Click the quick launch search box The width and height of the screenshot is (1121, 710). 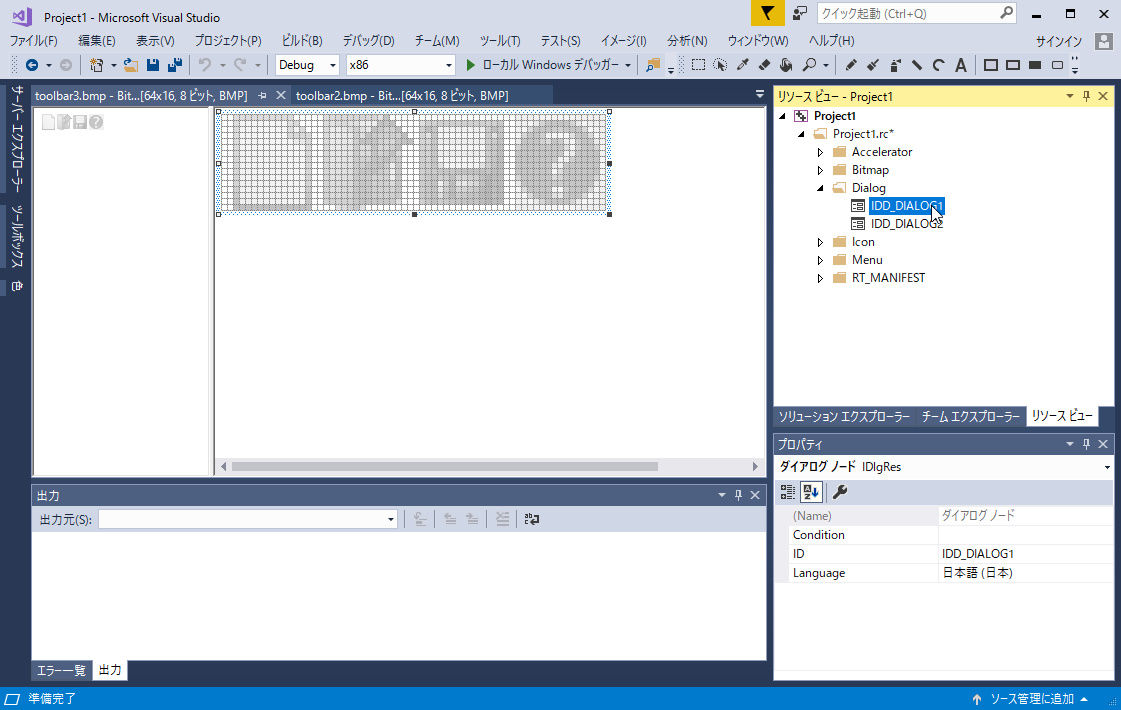click(x=916, y=13)
